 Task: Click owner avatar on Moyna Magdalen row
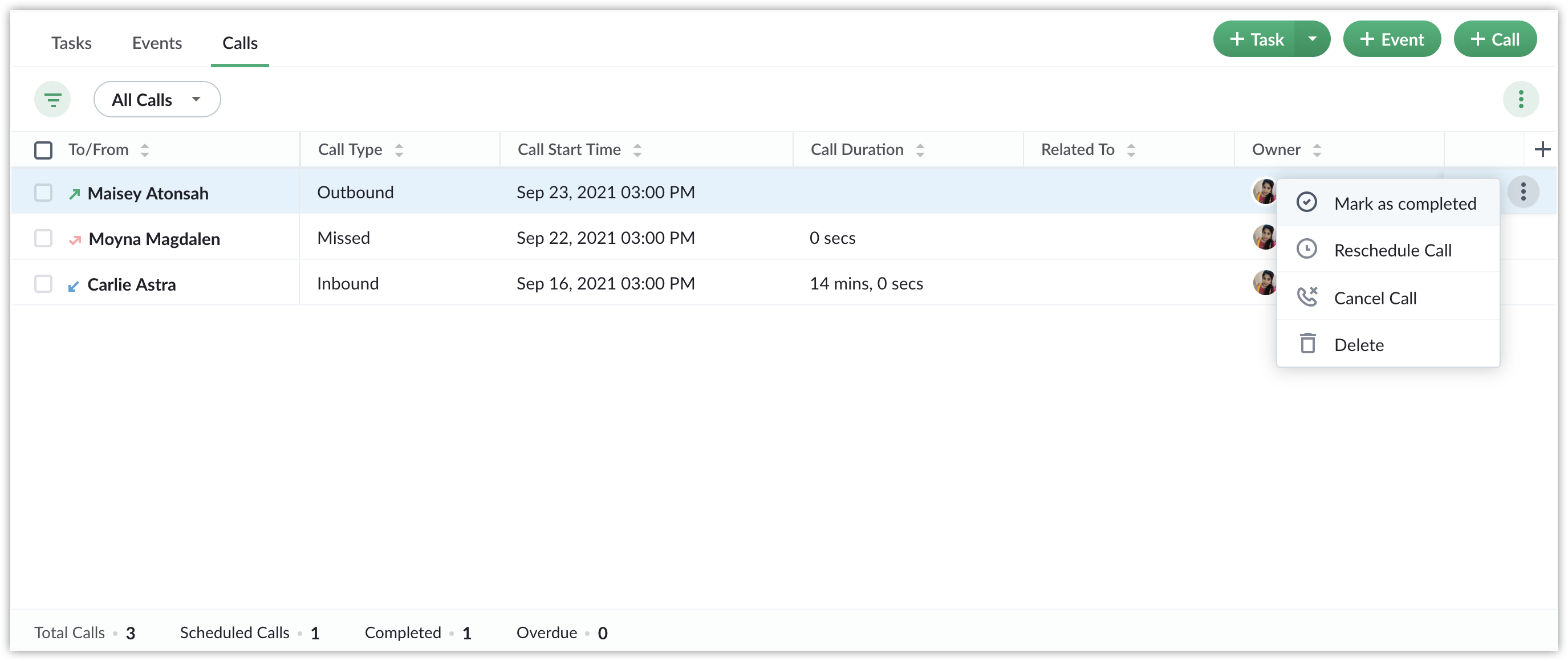click(1264, 237)
